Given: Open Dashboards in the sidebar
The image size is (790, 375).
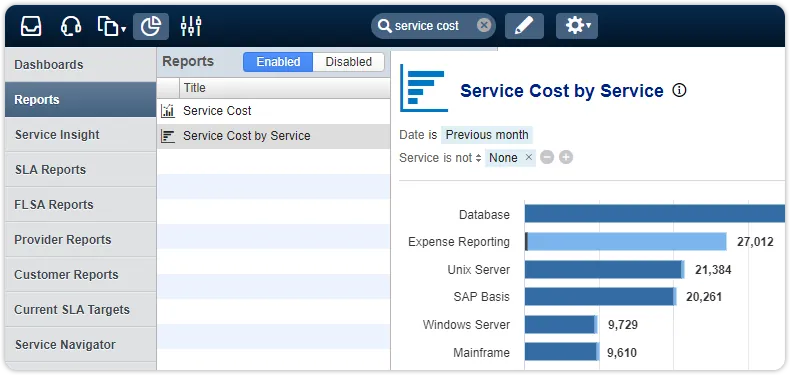Looking at the screenshot, I should (81, 65).
